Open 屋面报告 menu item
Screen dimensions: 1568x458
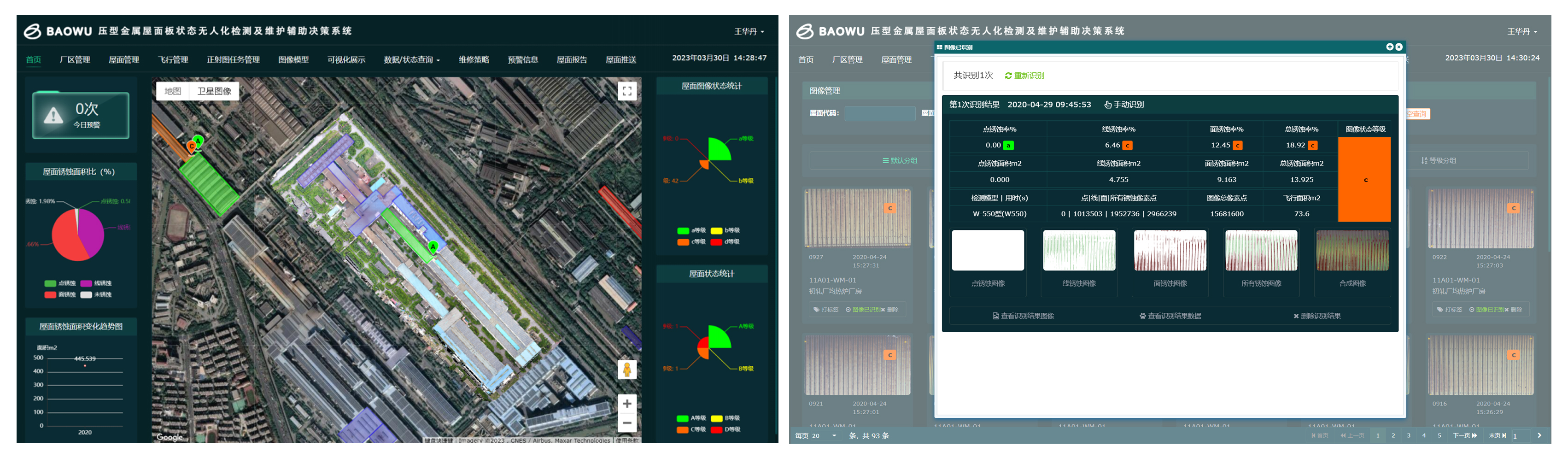point(572,60)
